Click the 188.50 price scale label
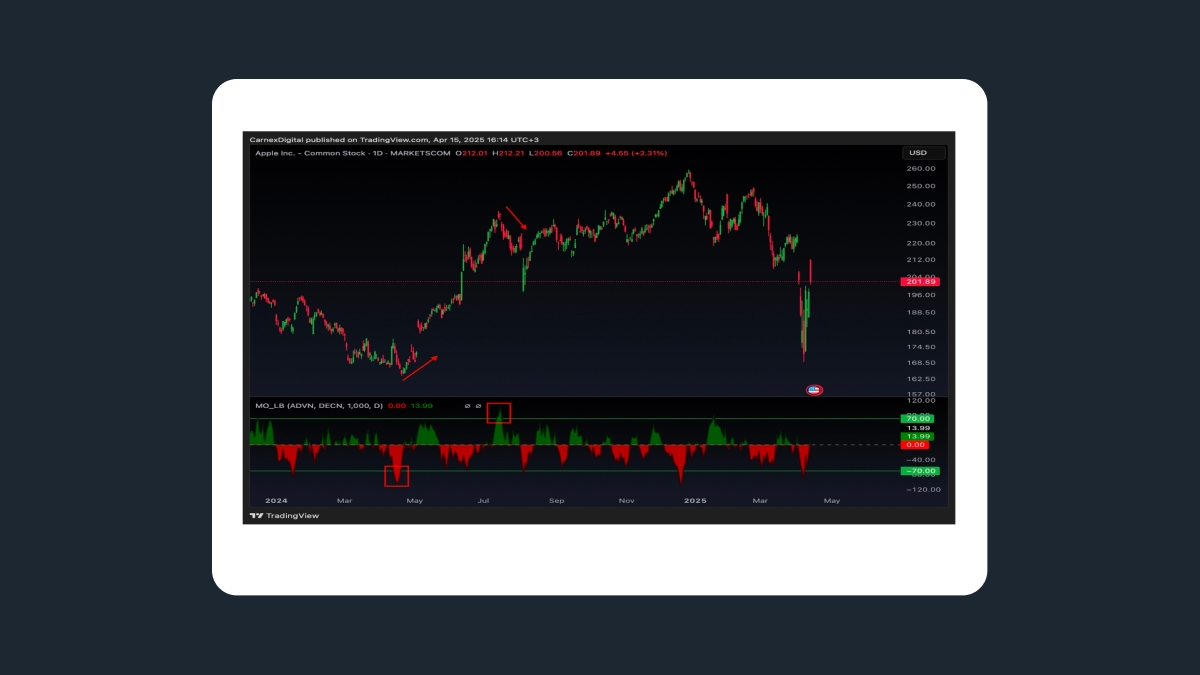Viewport: 1200px width, 675px height. click(921, 313)
